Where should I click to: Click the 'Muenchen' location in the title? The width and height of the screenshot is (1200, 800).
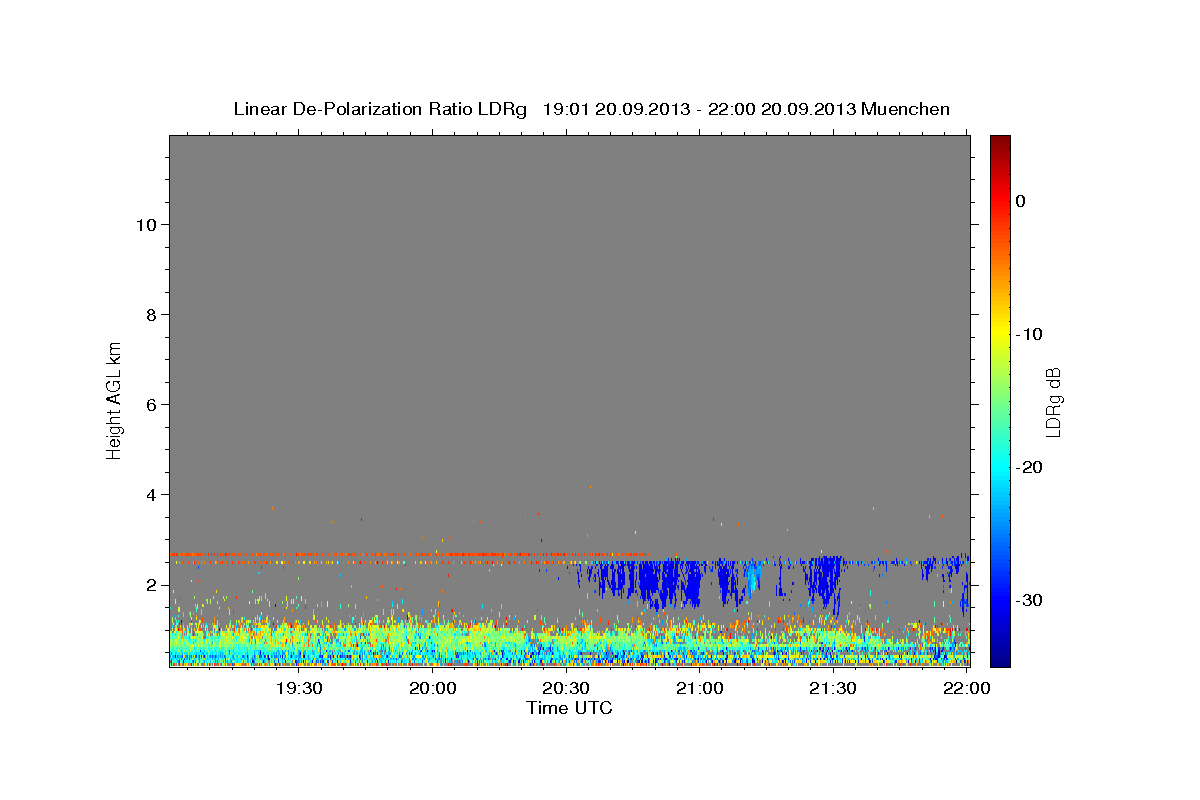click(906, 109)
